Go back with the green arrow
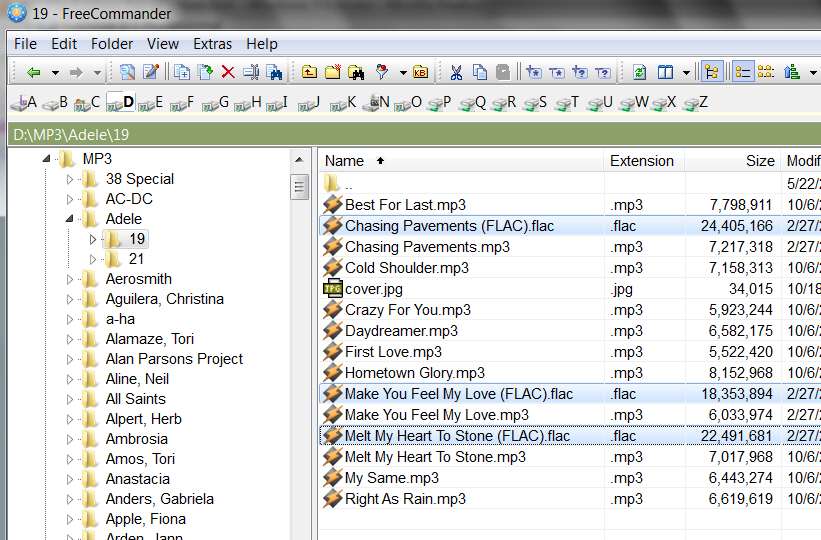This screenshot has height=540, width=821. (34, 72)
